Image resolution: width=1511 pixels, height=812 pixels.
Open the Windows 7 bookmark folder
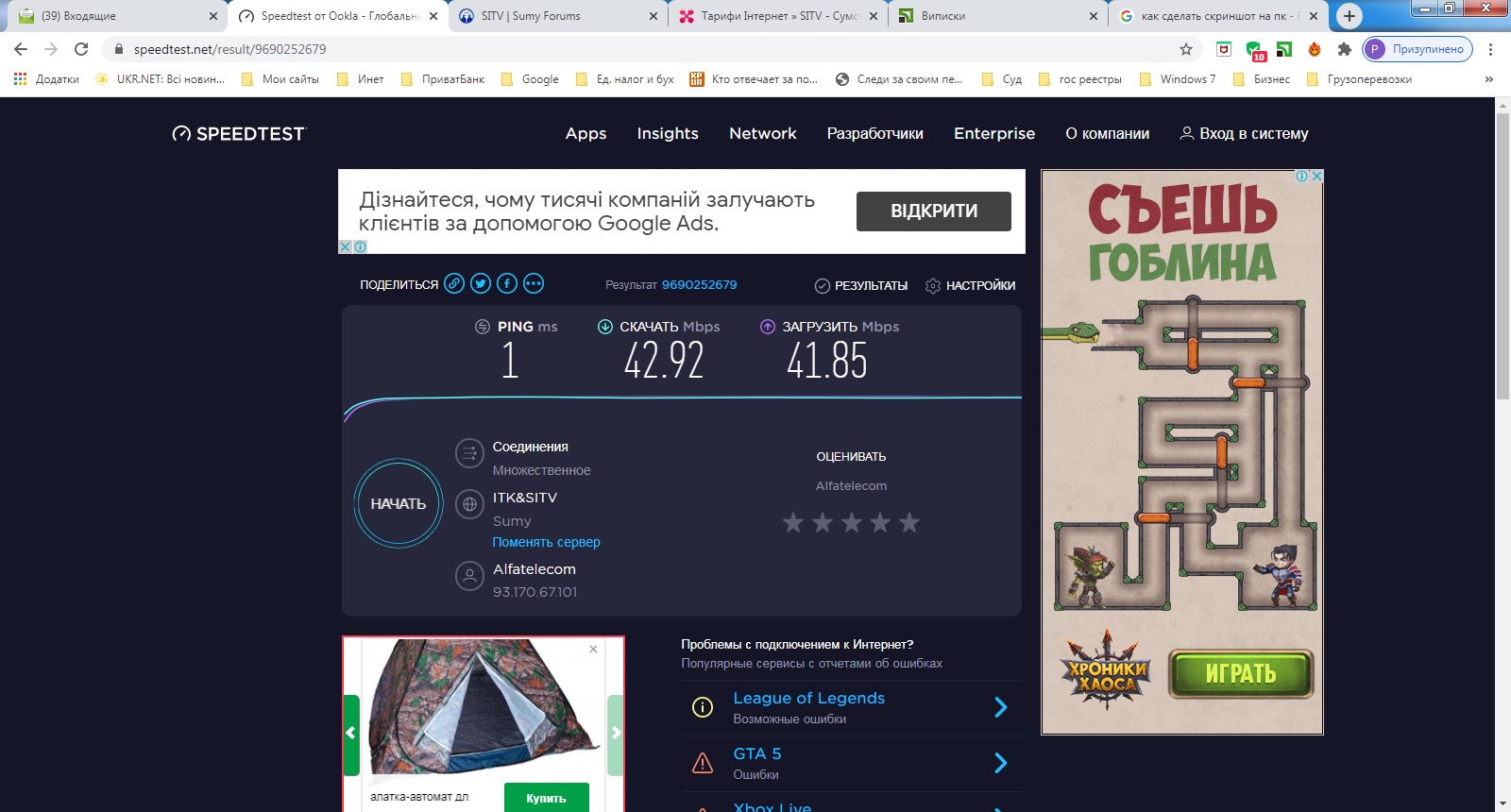point(1178,79)
